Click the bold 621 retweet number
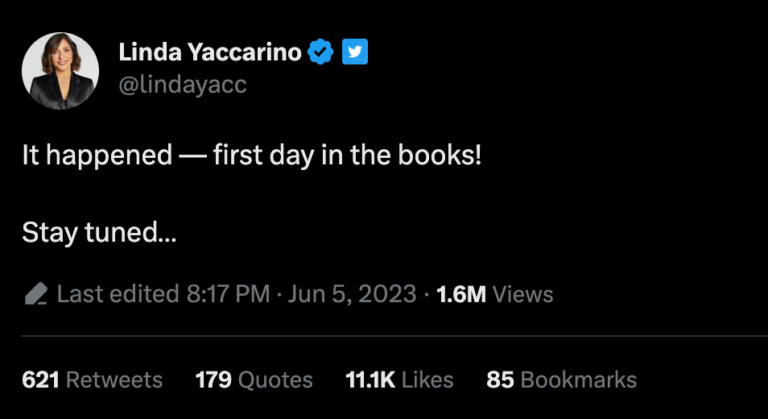 pos(40,380)
